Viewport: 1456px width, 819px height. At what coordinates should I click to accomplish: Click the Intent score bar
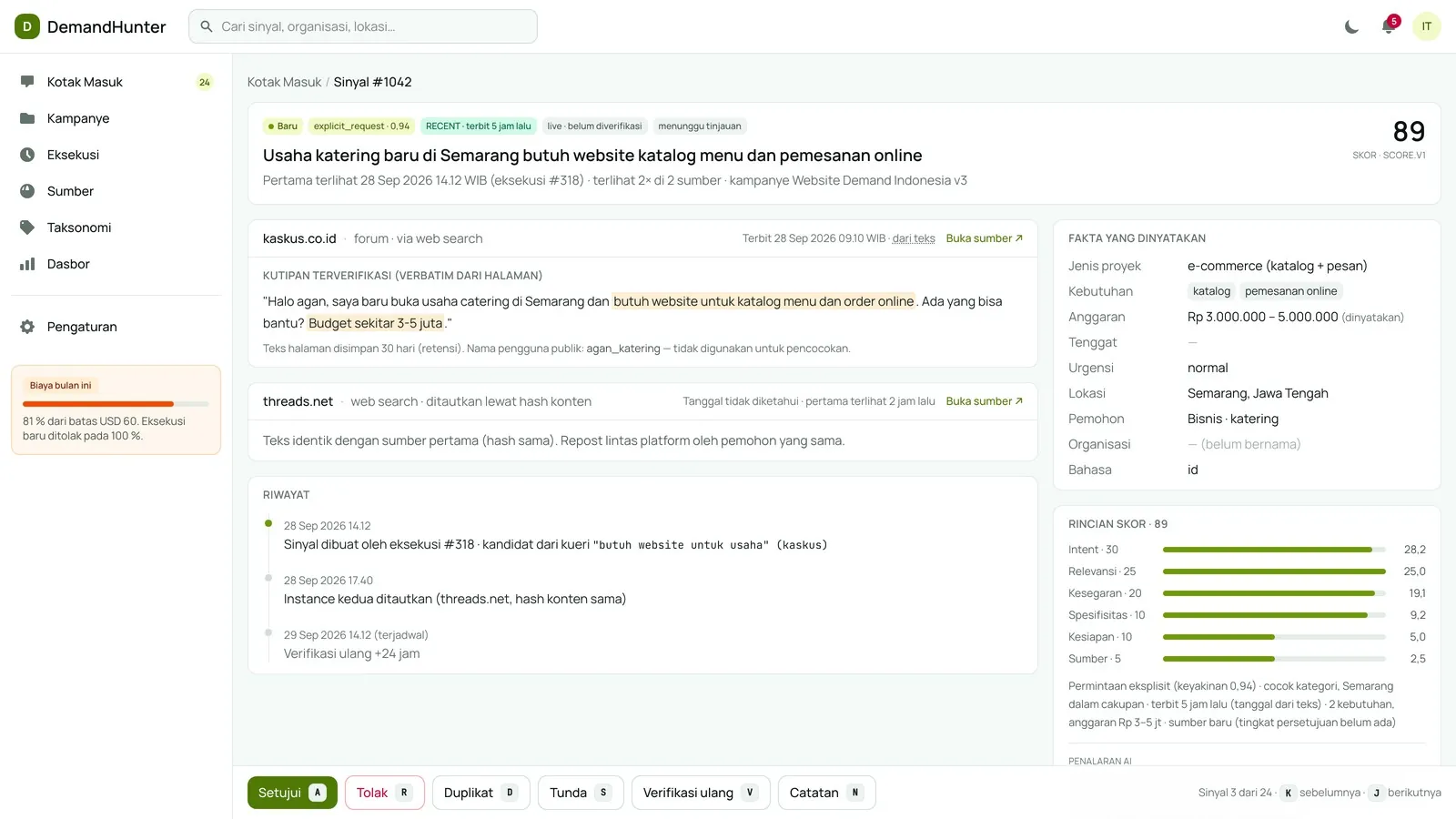point(1274,550)
